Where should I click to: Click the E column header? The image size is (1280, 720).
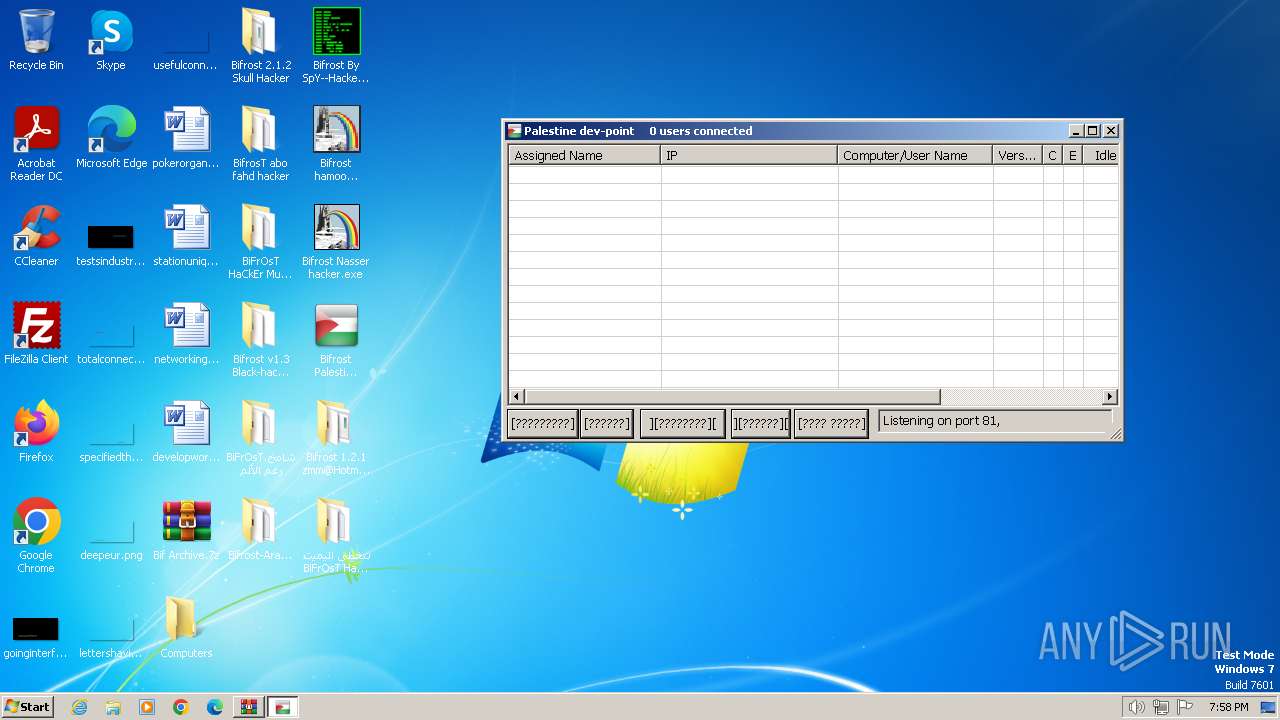tap(1073, 155)
